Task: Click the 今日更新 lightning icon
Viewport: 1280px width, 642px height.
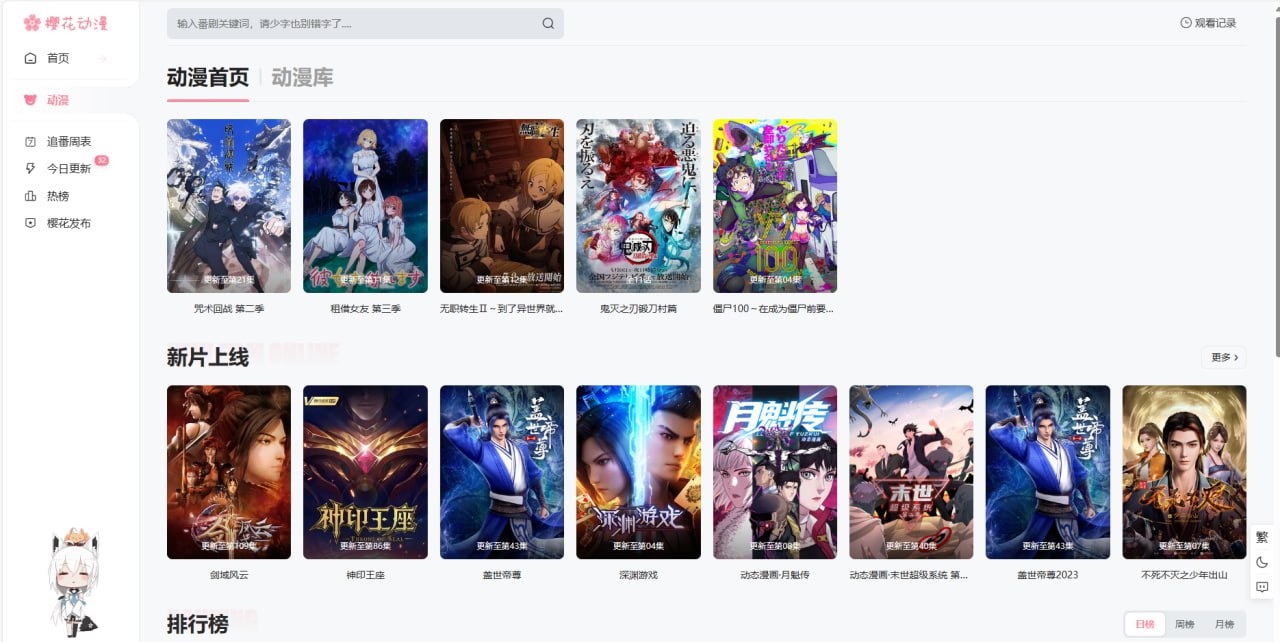Action: (x=30, y=169)
